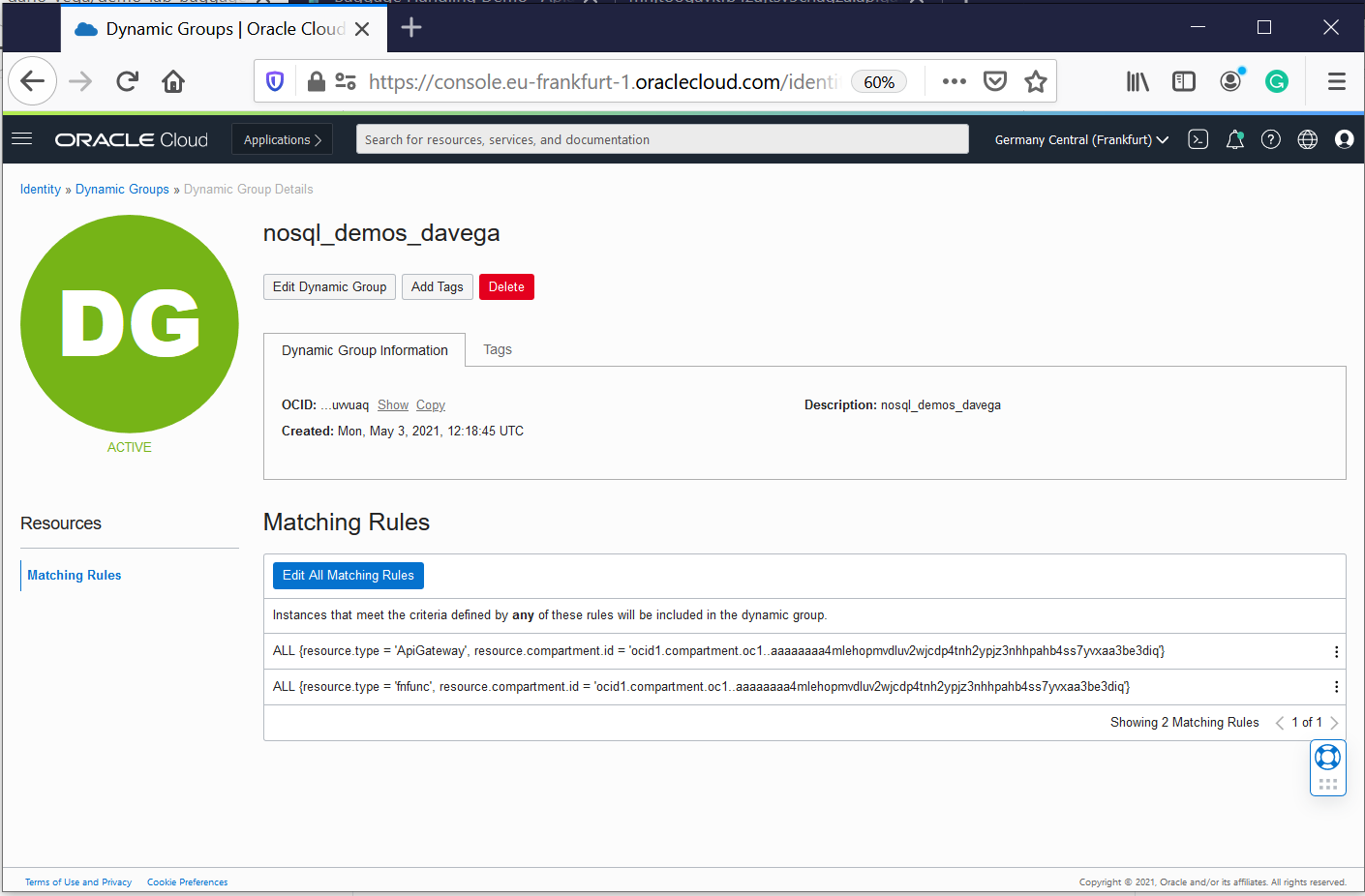This screenshot has height=896, width=1365.
Task: Click the nosql_demos_davega group title
Action: pos(381,233)
